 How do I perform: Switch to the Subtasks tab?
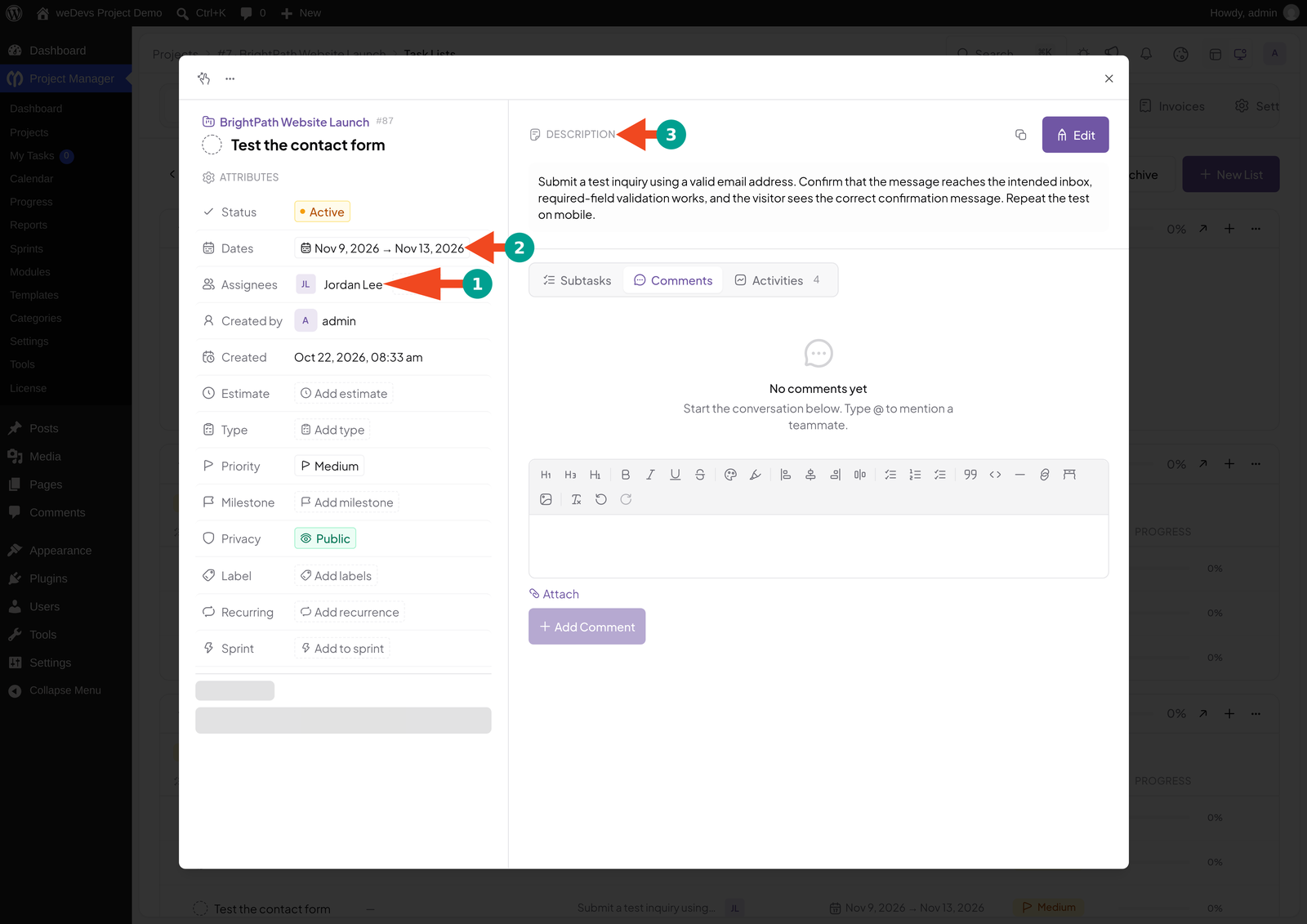pos(578,280)
